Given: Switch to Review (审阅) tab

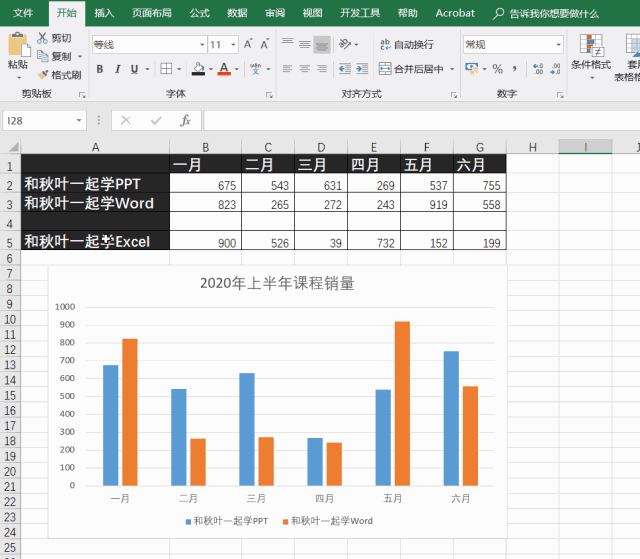Looking at the screenshot, I should click(x=275, y=13).
